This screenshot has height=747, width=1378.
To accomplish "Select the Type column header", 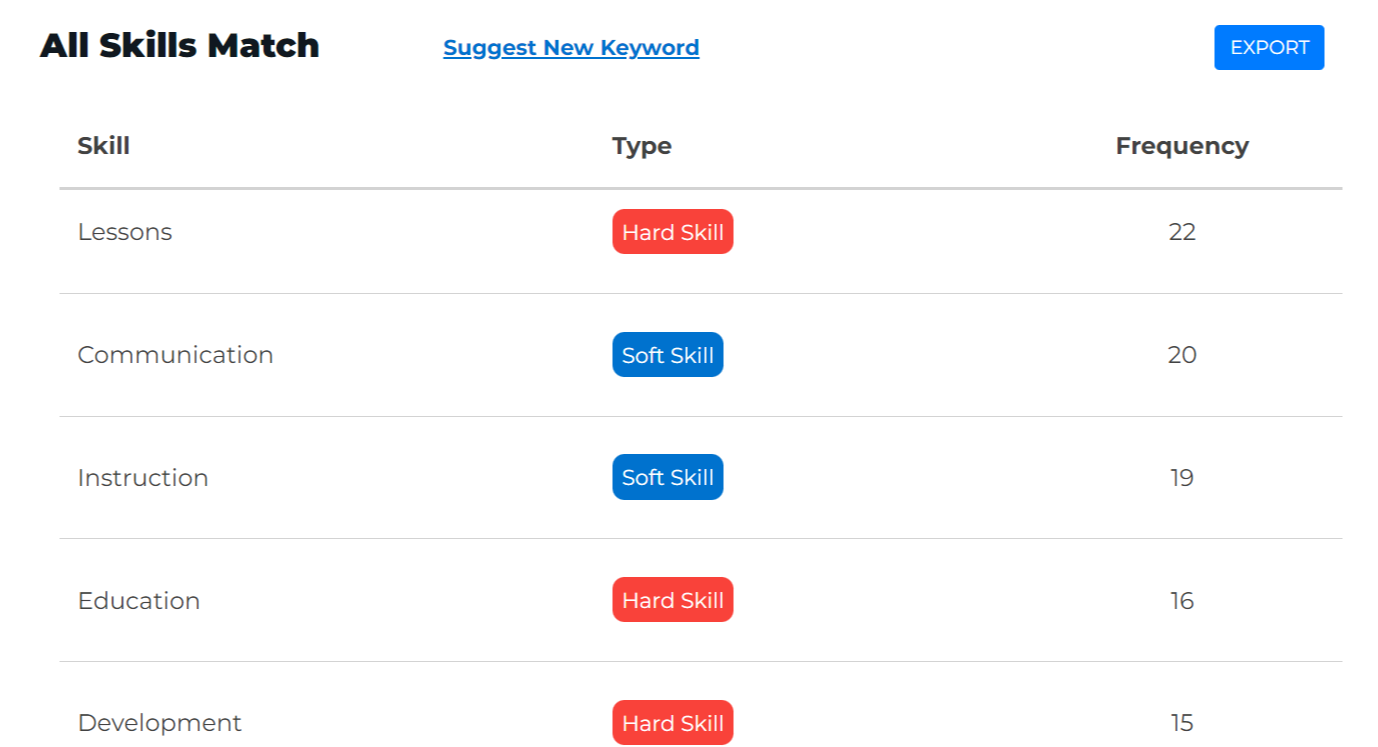I will 642,146.
